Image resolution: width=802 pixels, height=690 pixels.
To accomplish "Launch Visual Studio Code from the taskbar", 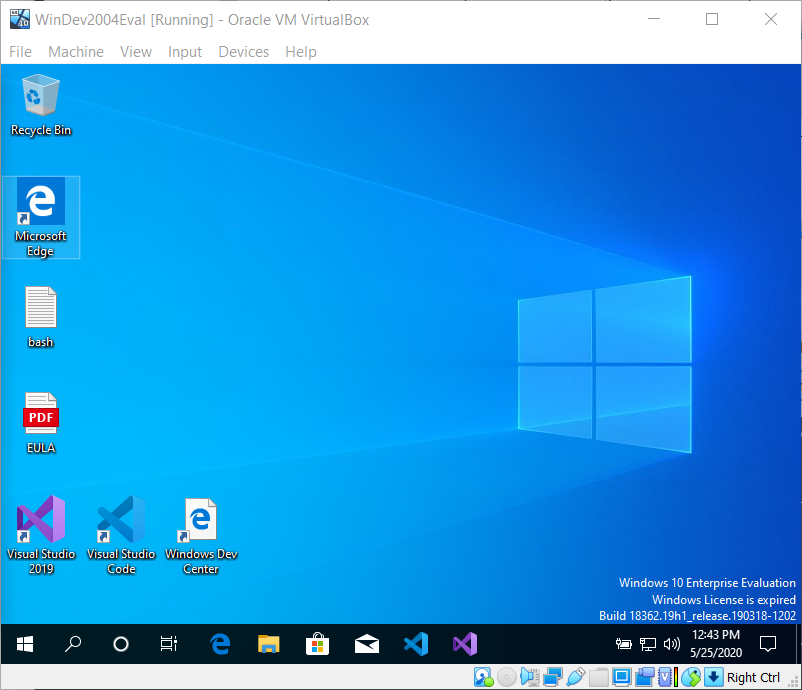I will tap(415, 644).
